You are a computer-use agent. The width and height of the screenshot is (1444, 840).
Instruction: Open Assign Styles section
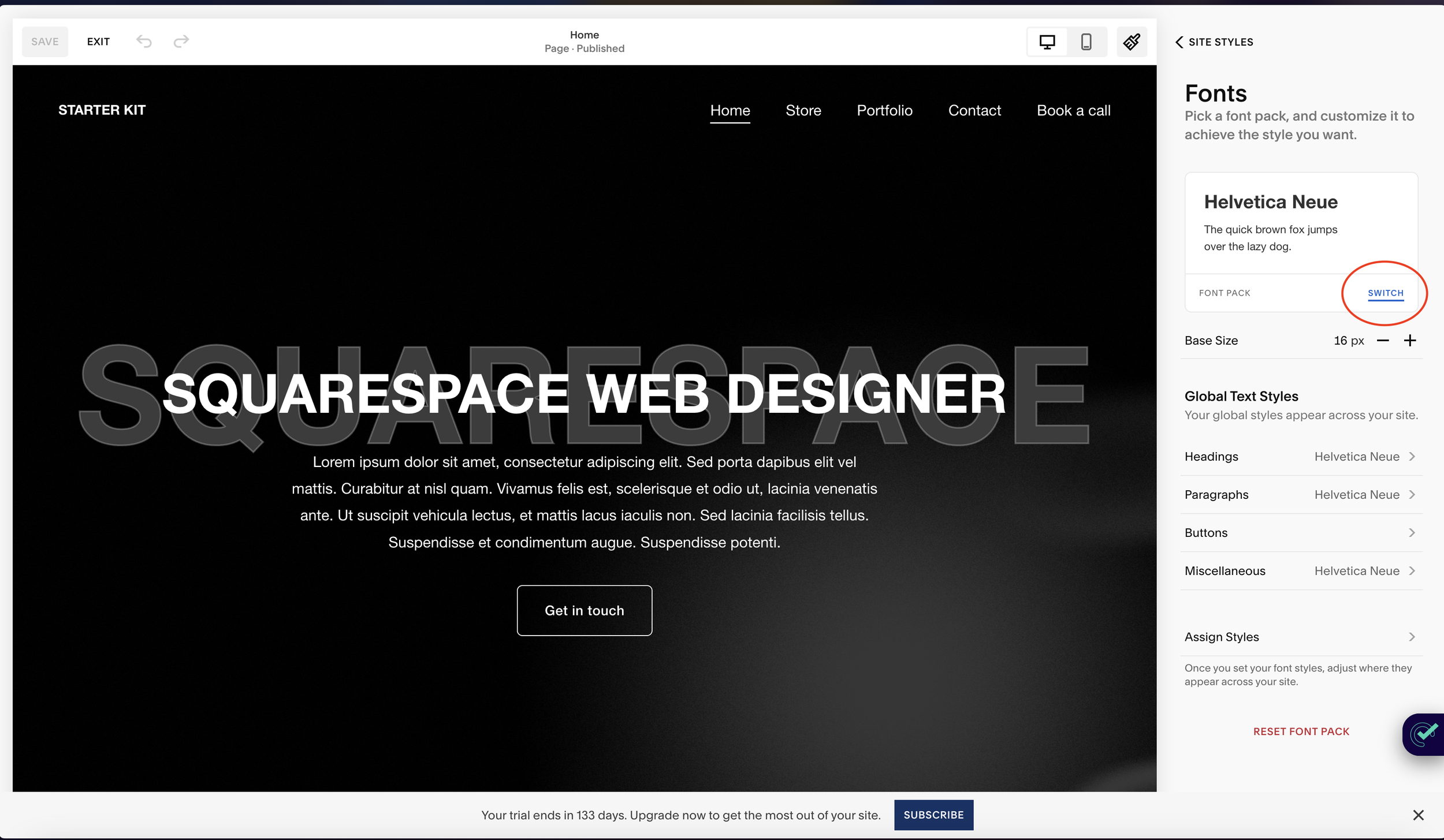[x=1301, y=637]
